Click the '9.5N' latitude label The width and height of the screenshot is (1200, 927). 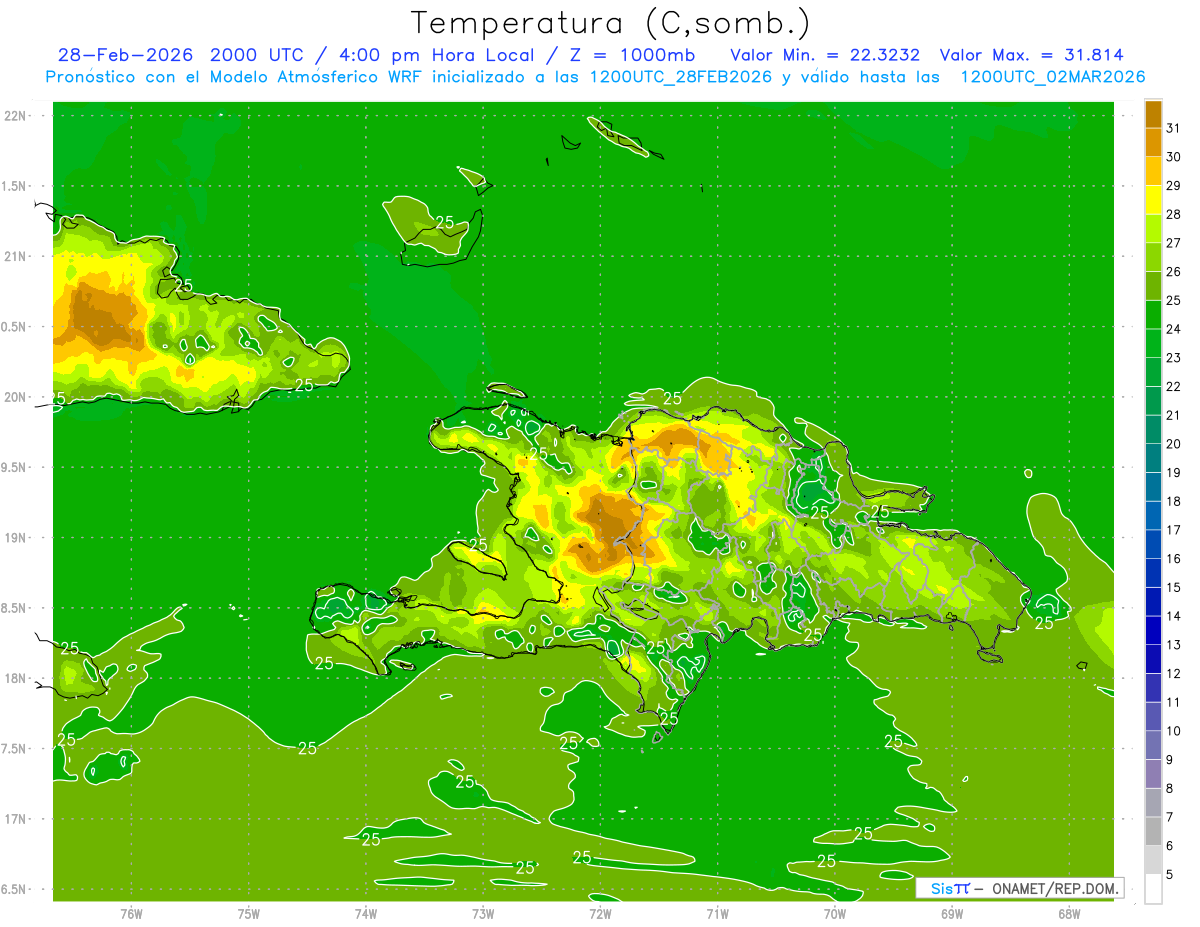tap(15, 467)
